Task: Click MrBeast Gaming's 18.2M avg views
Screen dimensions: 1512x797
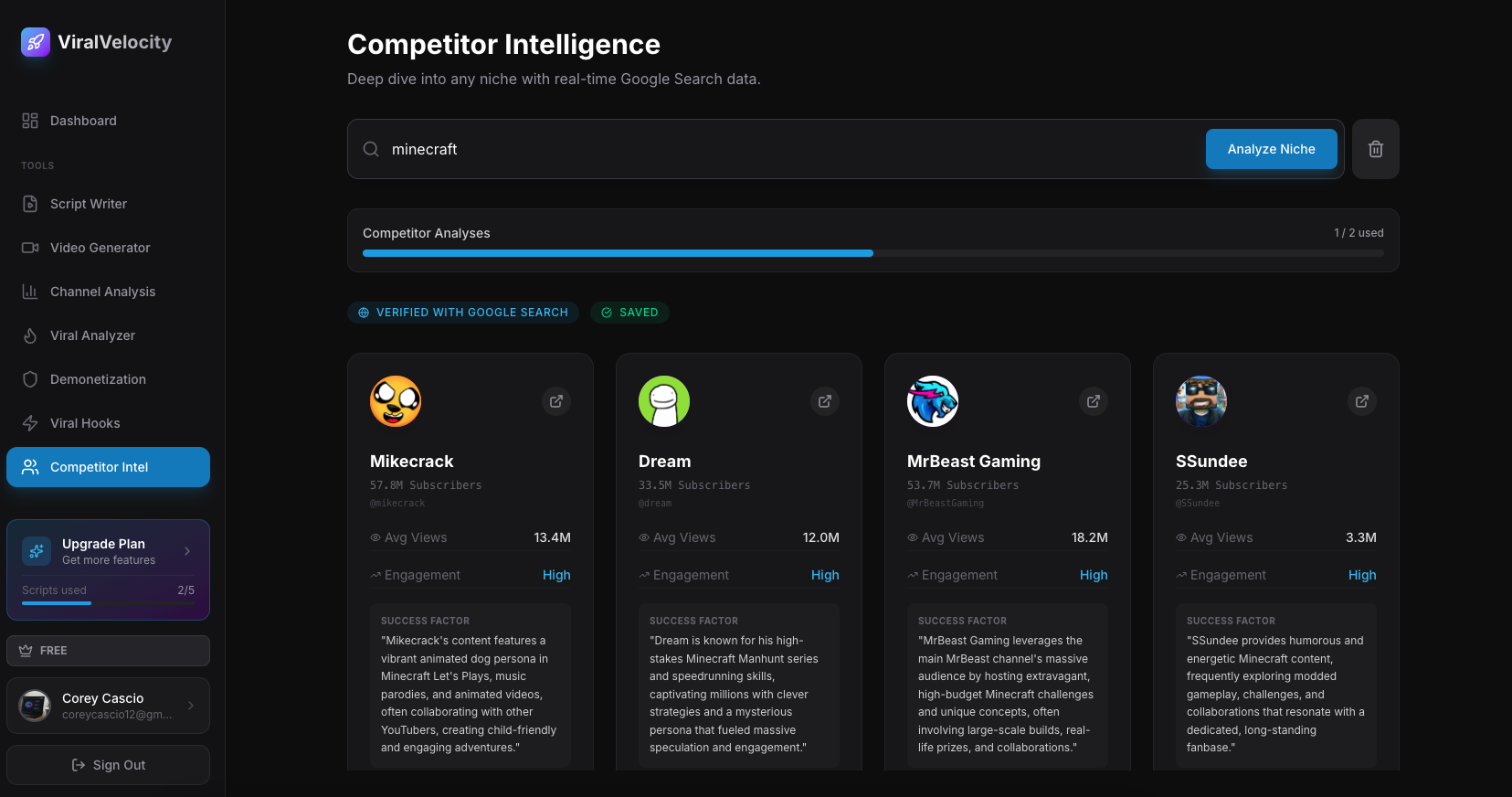Action: (x=1089, y=537)
